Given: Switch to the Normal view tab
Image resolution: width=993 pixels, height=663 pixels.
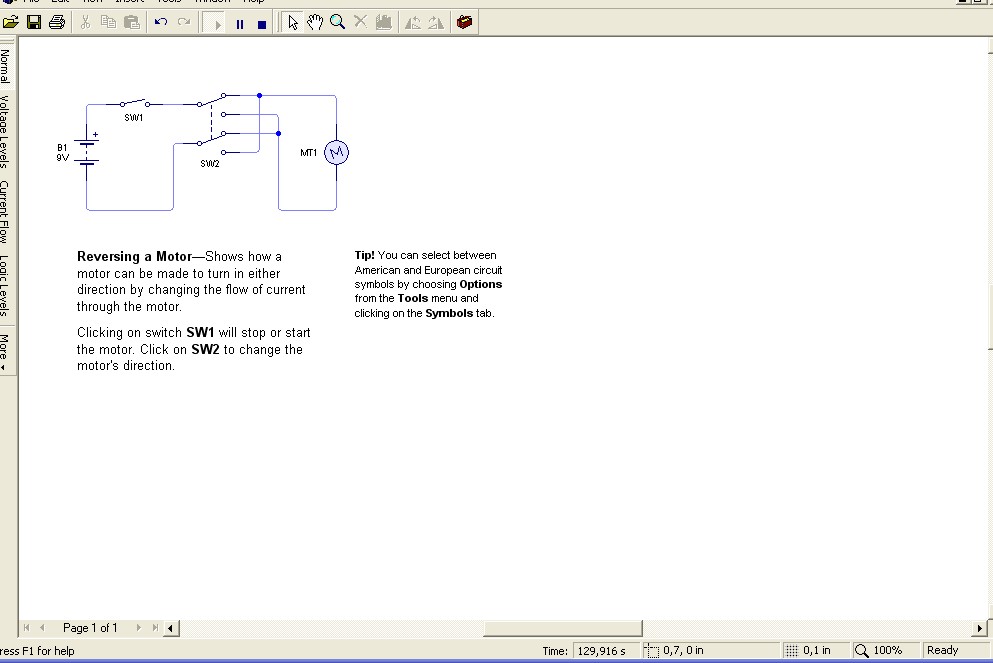Looking at the screenshot, I should 5,66.
